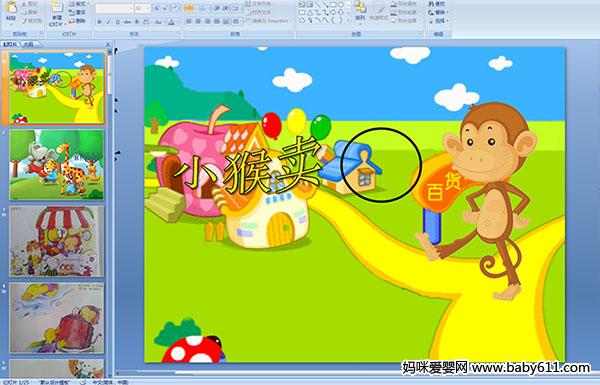Click the font color icon

(171, 22)
